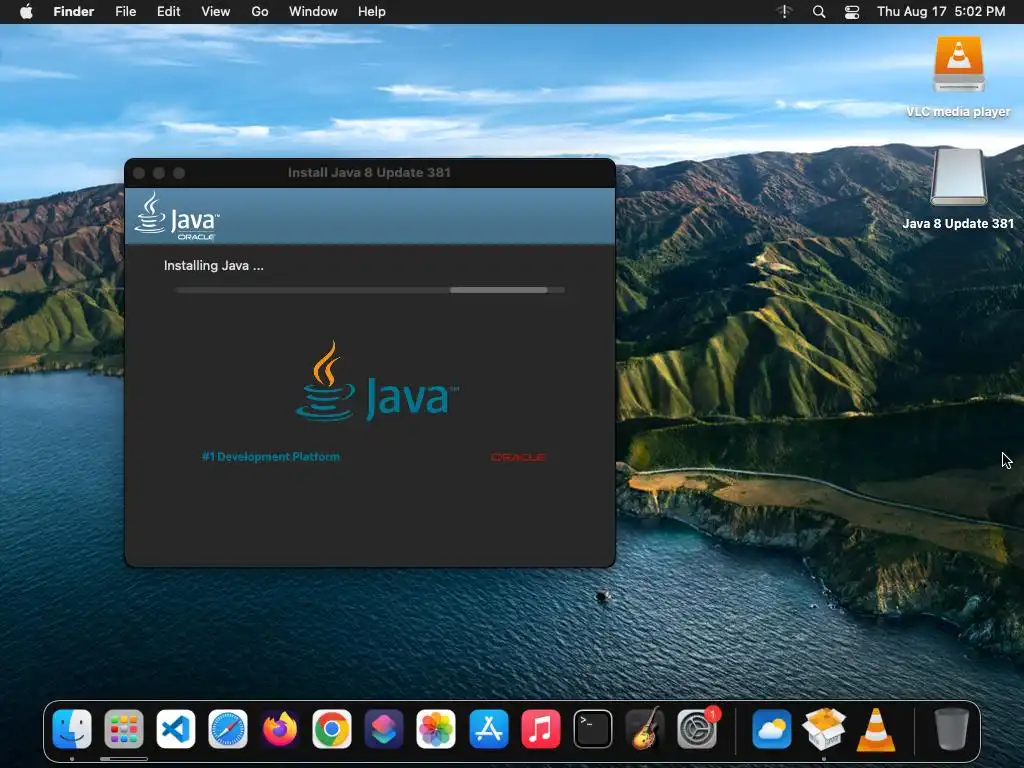Open Control Center in menu bar

pyautogui.click(x=852, y=12)
